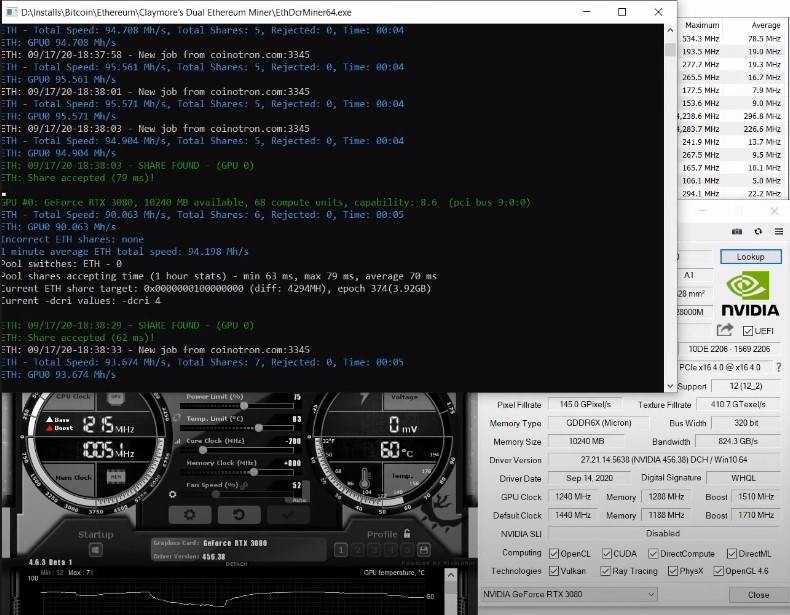Click the console icon in the Claymore title bar

(x=11, y=12)
